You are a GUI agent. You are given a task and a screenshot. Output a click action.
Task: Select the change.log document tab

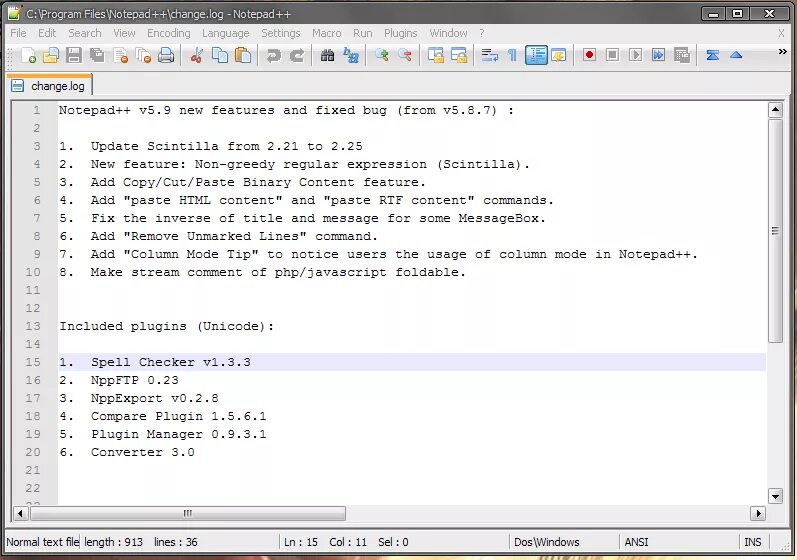tap(49, 86)
